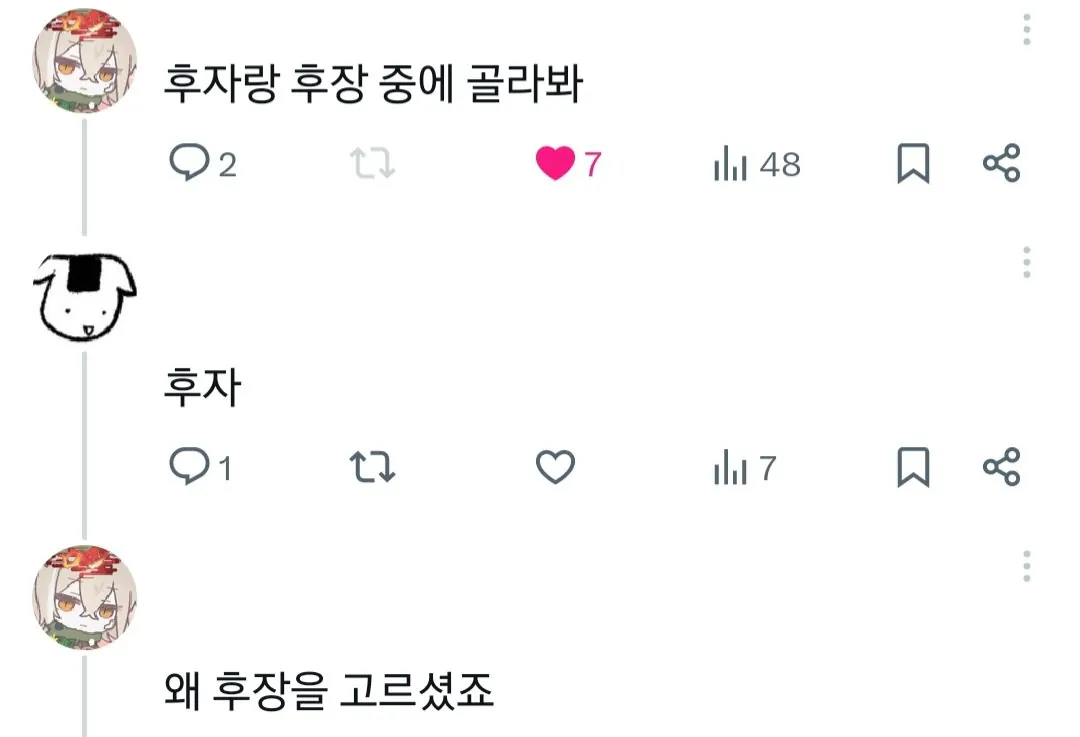Repost the first post in the thread
The width and height of the screenshot is (1080, 737).
(x=372, y=163)
